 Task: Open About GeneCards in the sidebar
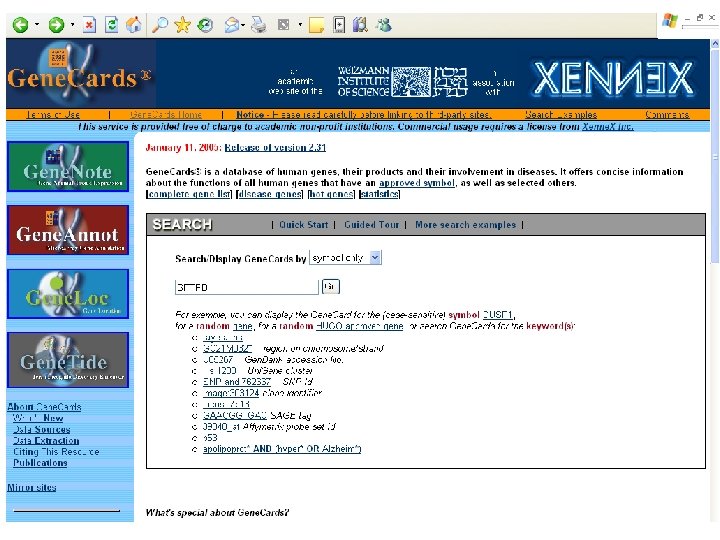pos(44,407)
